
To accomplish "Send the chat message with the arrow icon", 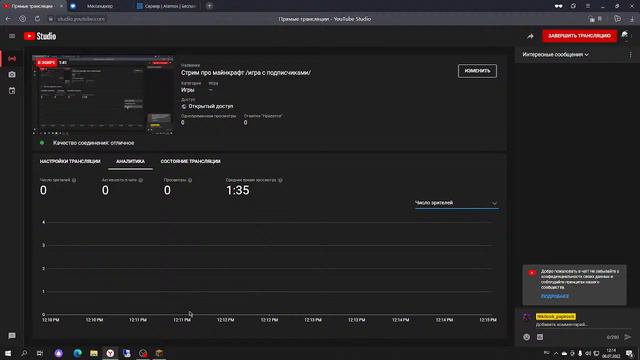I will (627, 337).
